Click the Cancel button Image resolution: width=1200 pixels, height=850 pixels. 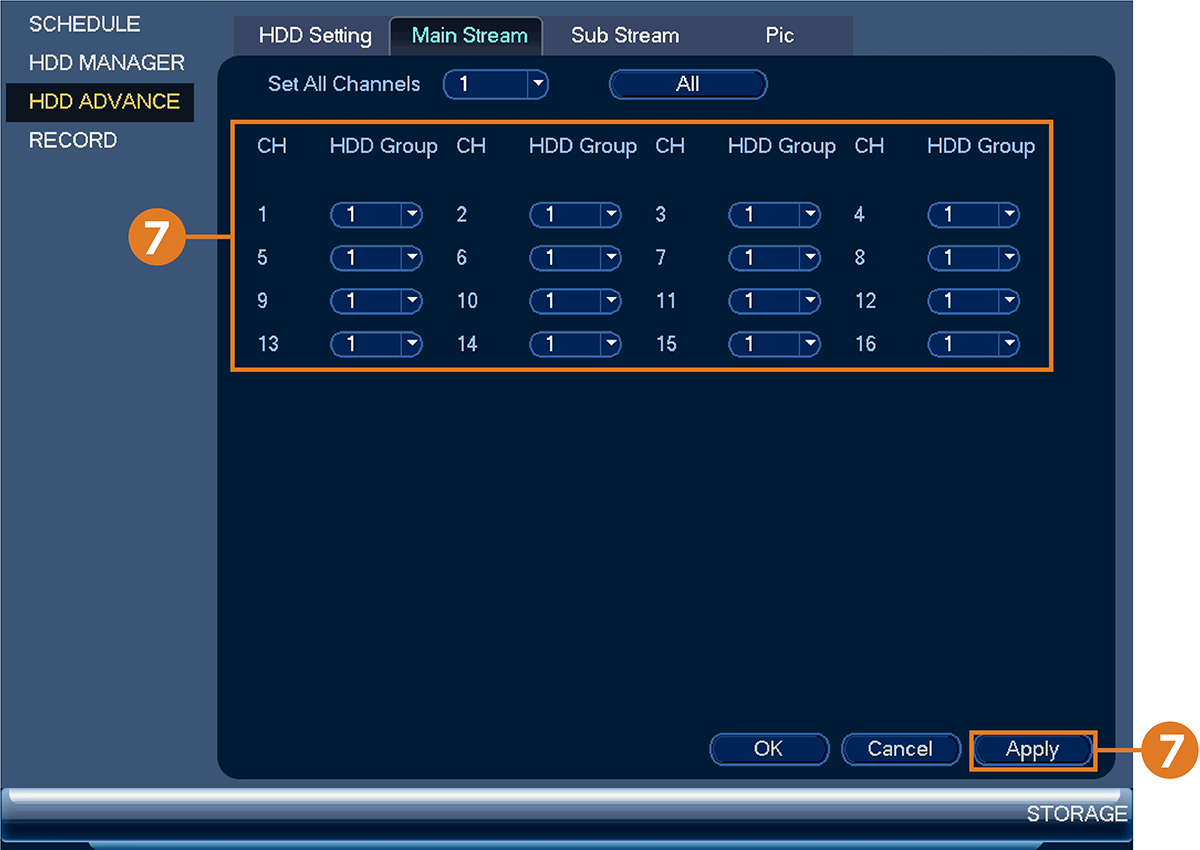coord(900,749)
